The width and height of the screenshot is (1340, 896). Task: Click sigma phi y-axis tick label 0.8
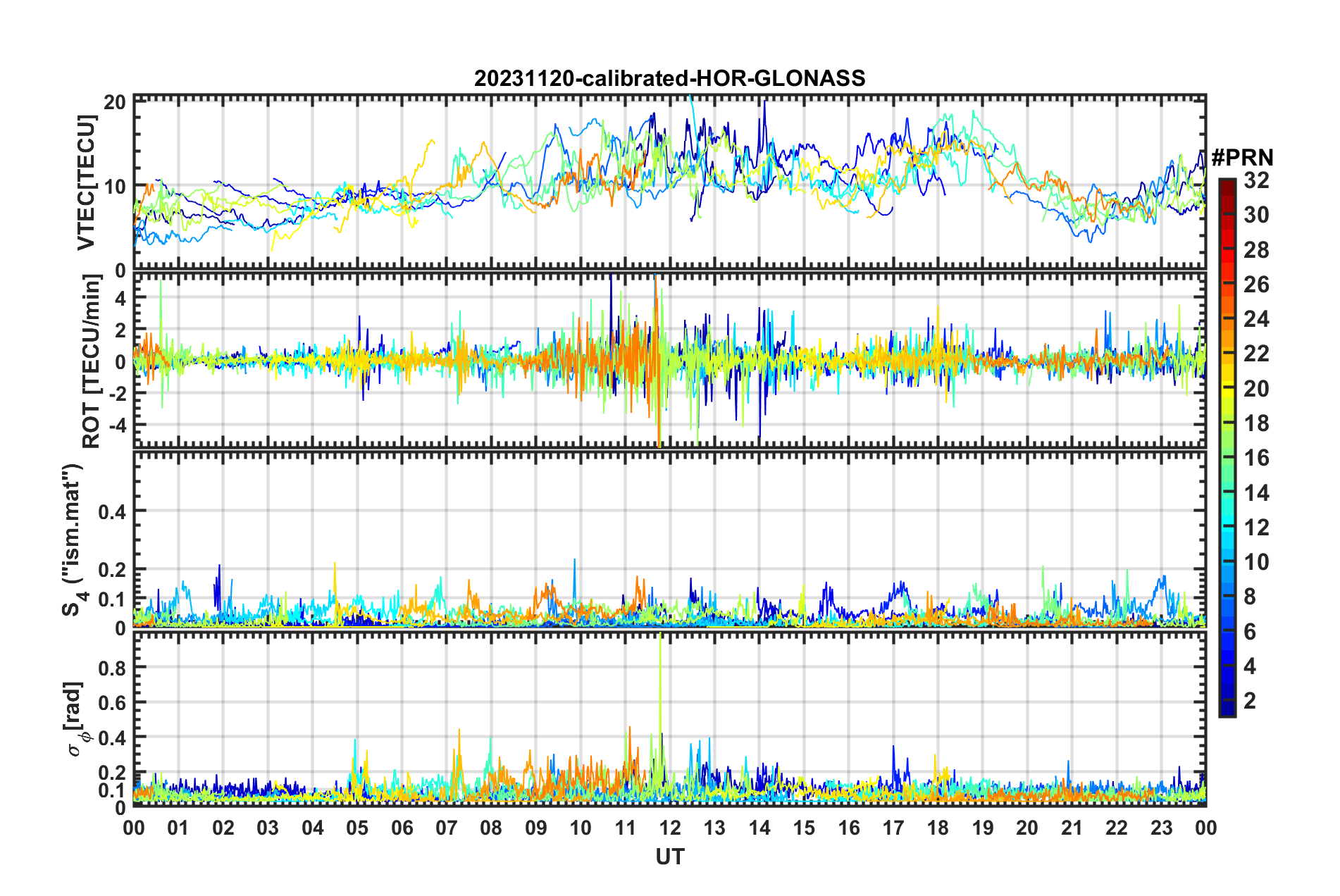112,667
